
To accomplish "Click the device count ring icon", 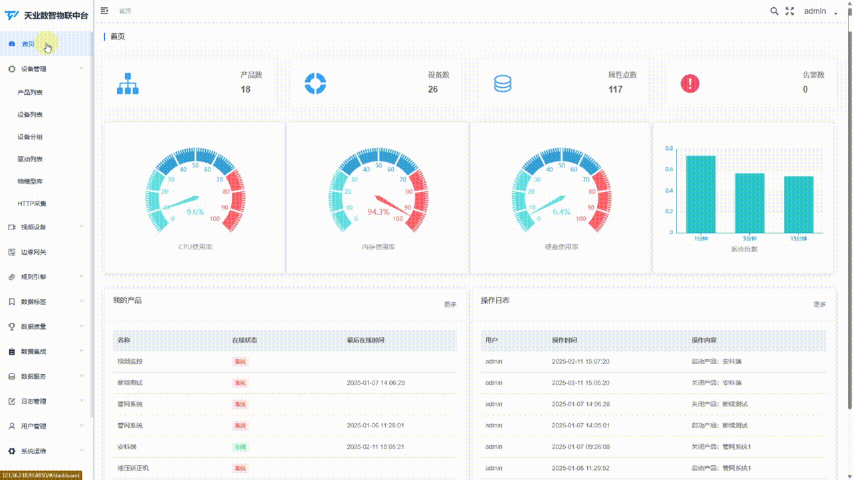I will coord(315,83).
